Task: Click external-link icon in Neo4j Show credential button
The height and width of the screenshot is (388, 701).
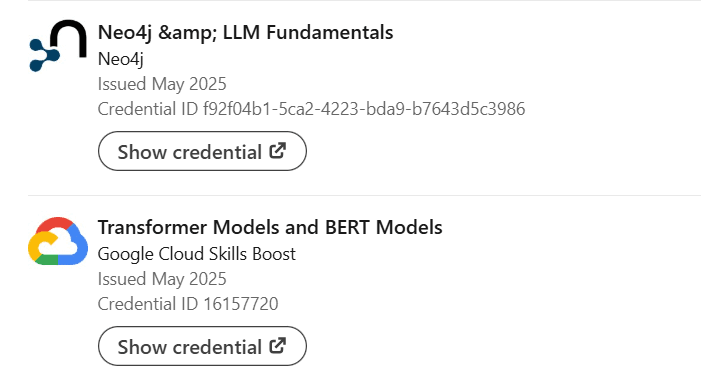Action: pos(278,151)
